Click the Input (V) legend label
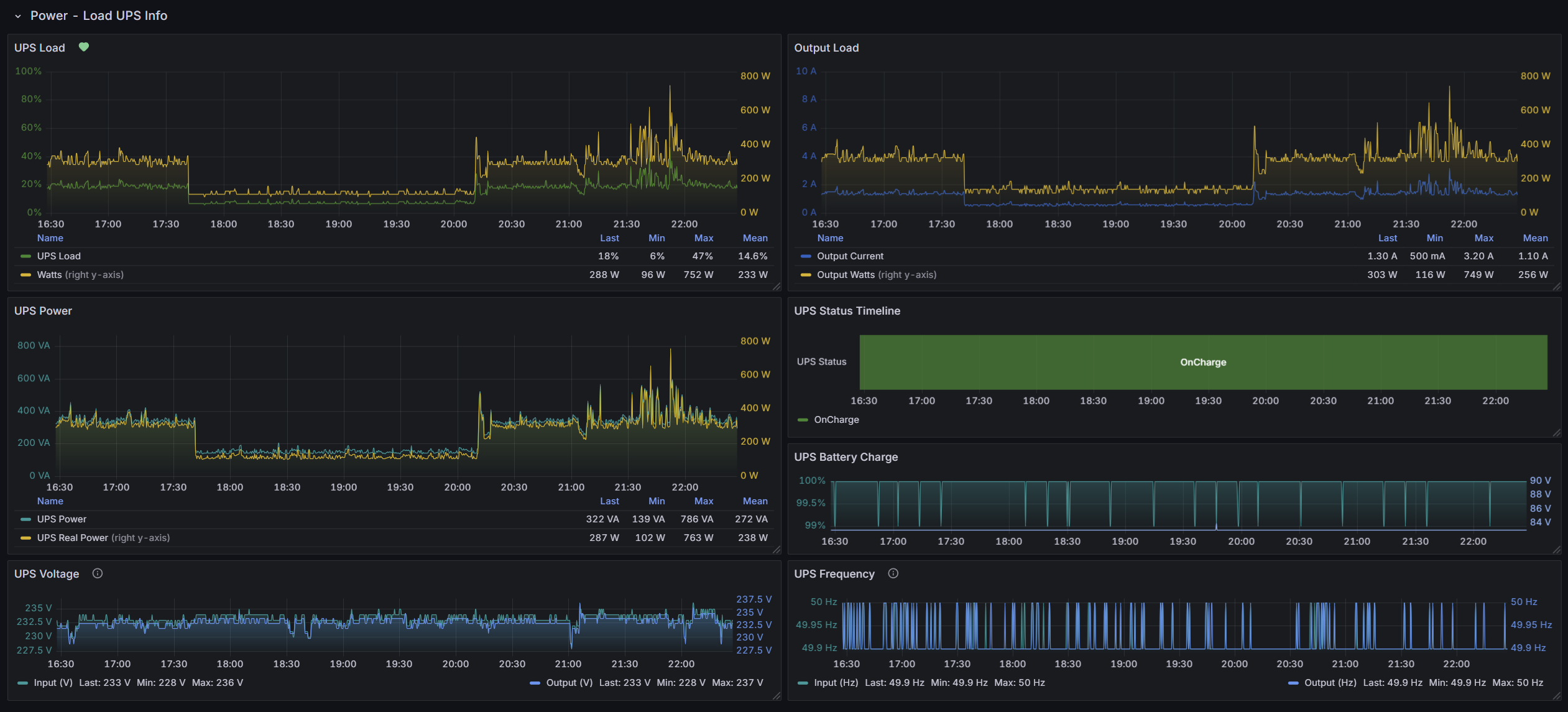 point(53,683)
